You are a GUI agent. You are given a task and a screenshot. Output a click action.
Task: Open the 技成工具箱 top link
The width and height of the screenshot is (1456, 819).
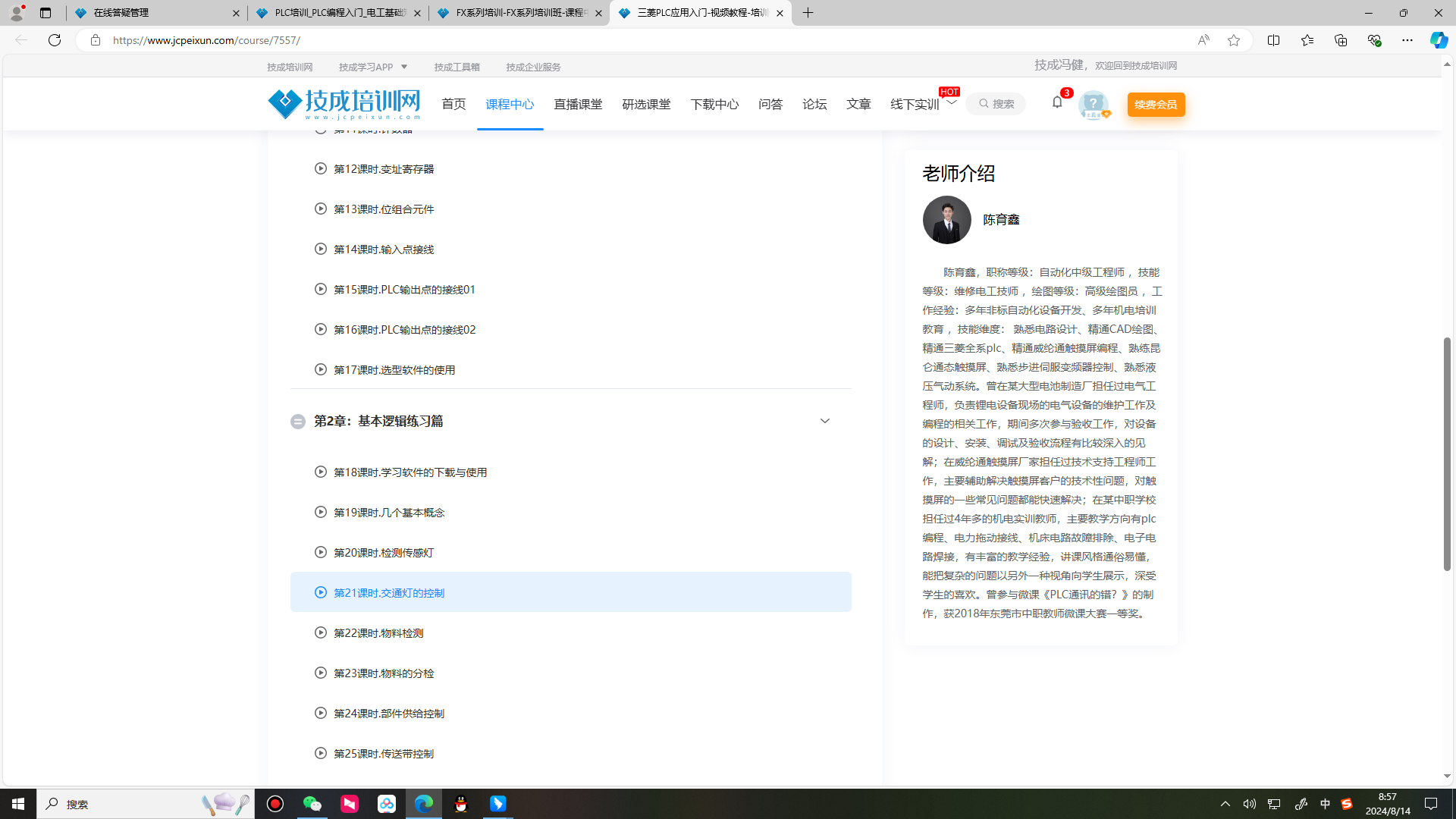[x=457, y=67]
